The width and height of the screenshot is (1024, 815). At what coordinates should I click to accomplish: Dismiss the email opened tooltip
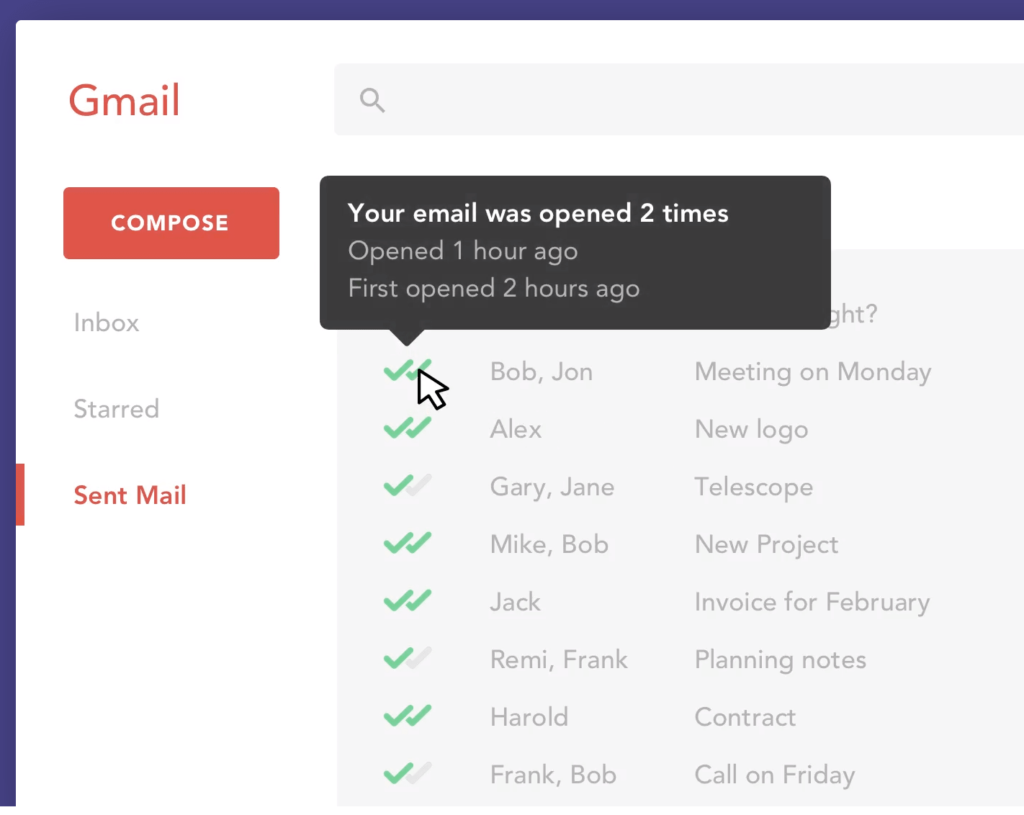click(575, 252)
